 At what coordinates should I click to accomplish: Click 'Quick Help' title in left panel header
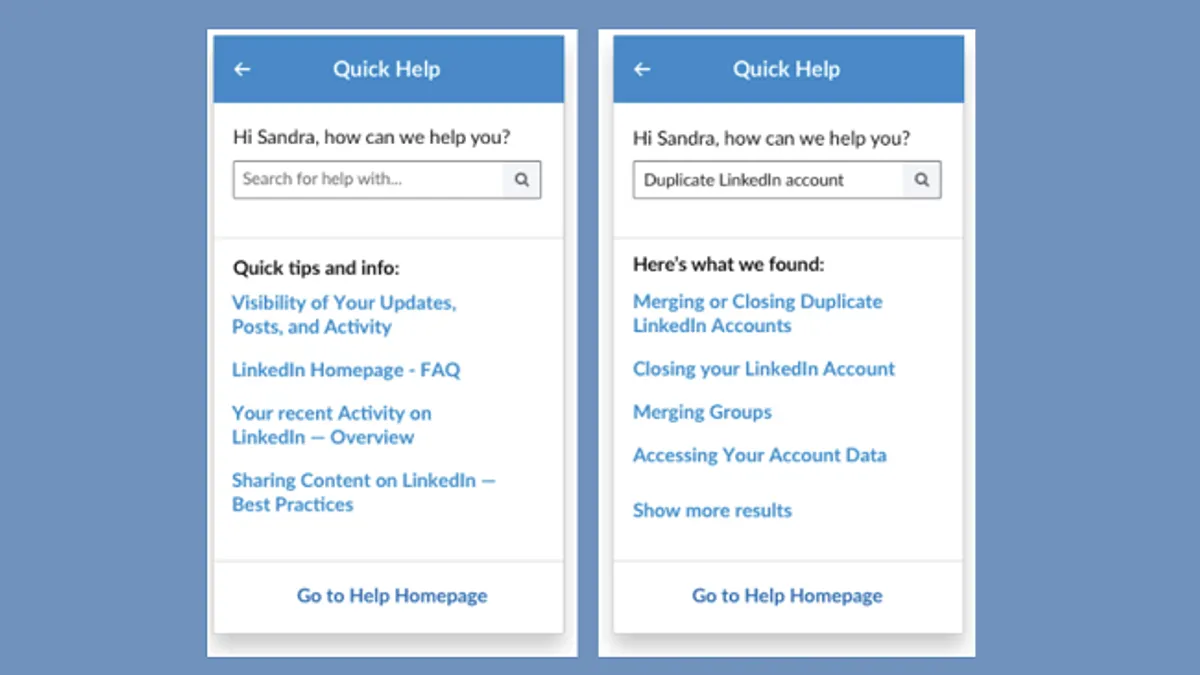coord(386,69)
